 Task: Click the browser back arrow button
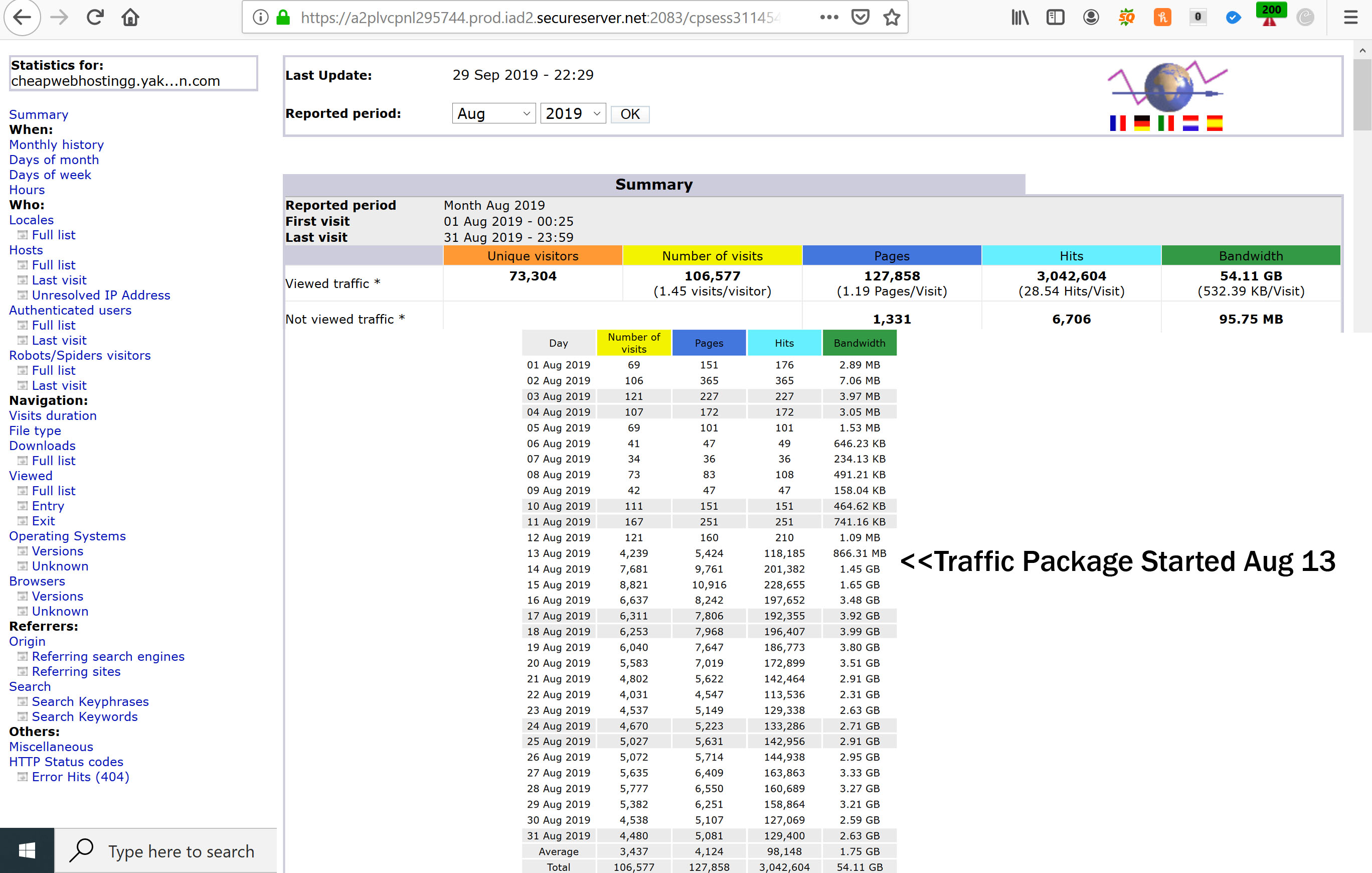[x=22, y=17]
